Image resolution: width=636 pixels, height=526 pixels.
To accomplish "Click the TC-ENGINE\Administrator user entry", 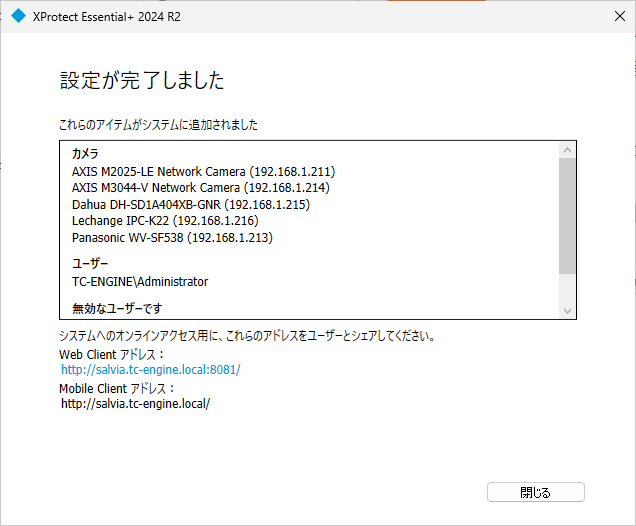I will [x=140, y=281].
